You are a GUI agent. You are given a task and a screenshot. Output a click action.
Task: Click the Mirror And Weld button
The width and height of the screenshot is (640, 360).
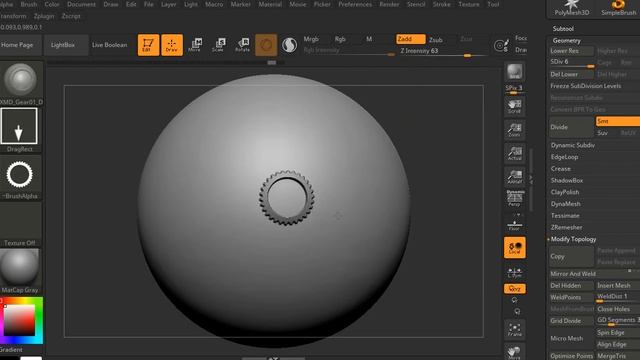point(594,274)
